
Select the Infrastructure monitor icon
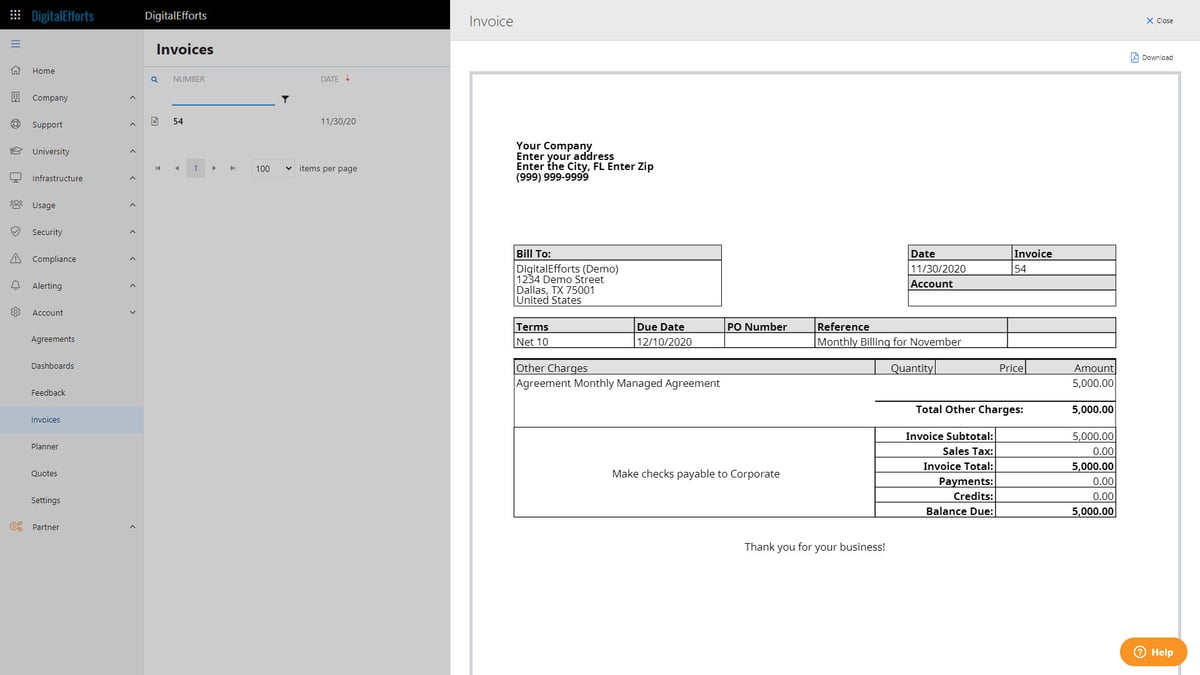(x=14, y=177)
